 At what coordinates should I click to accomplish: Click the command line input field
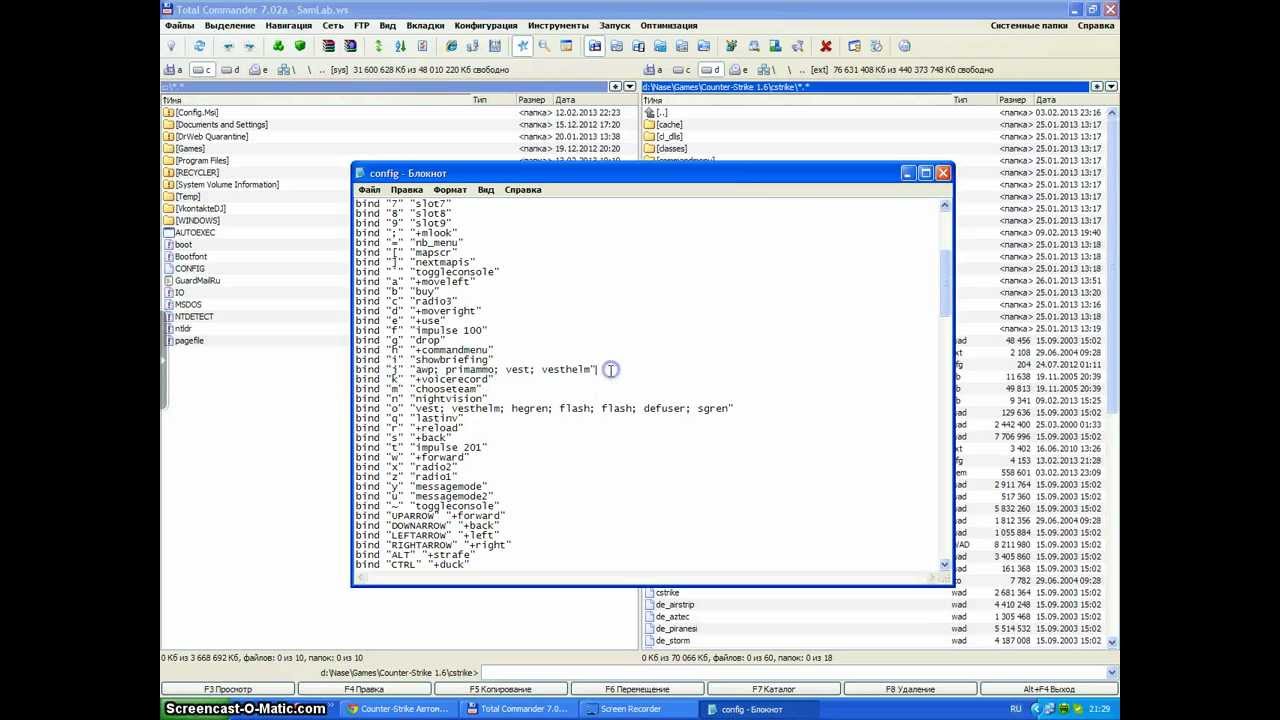click(x=799, y=673)
